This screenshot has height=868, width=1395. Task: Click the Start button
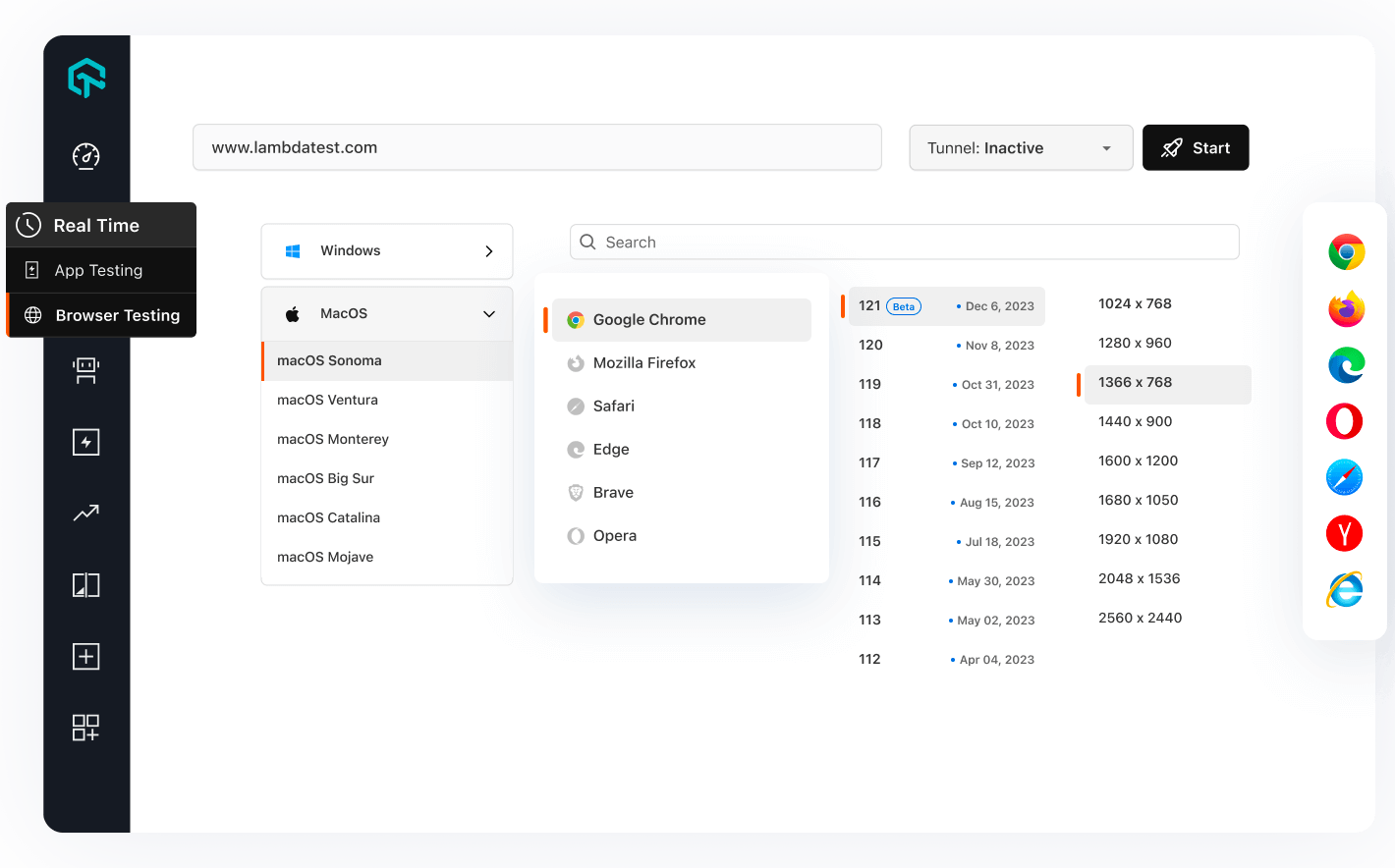[1196, 147]
